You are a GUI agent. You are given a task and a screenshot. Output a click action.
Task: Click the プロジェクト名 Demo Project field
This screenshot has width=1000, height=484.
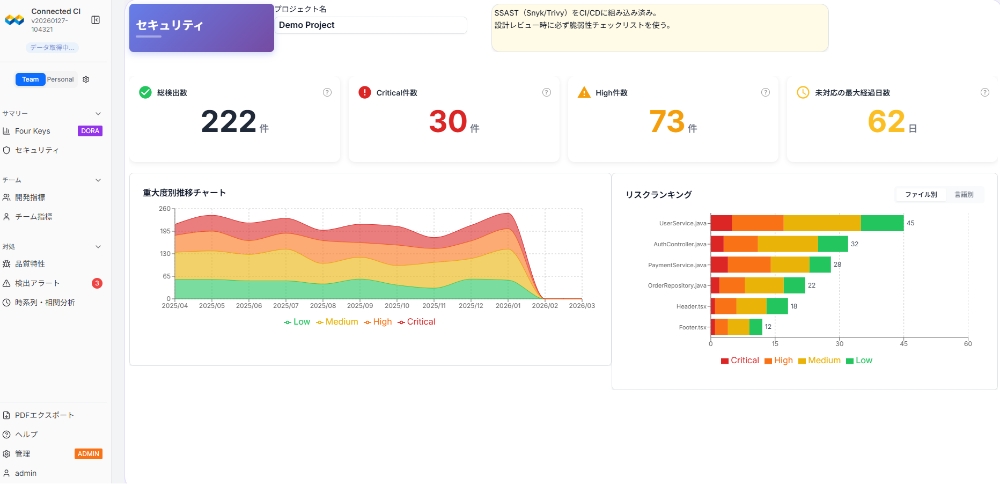click(370, 26)
